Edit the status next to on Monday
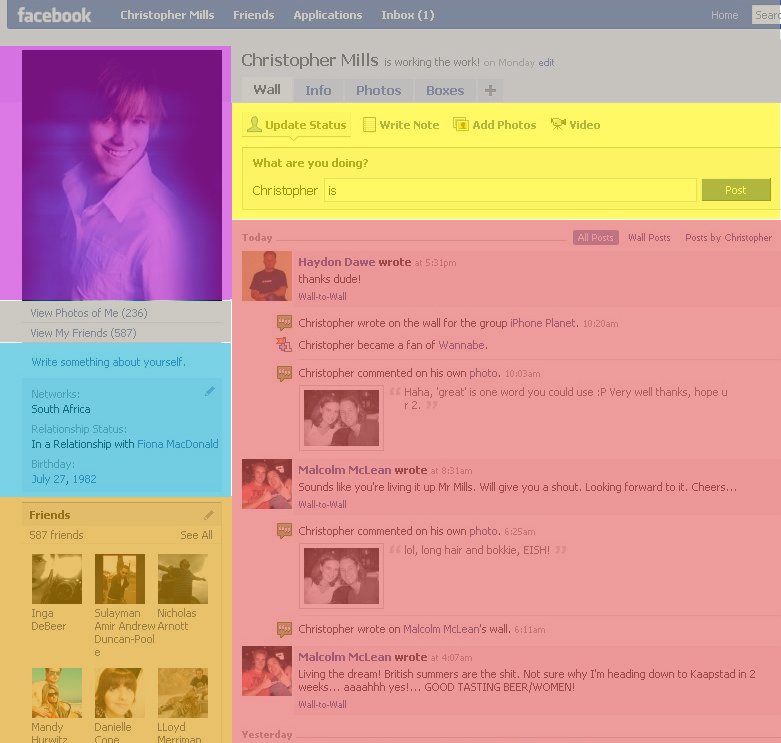 pyautogui.click(x=546, y=63)
